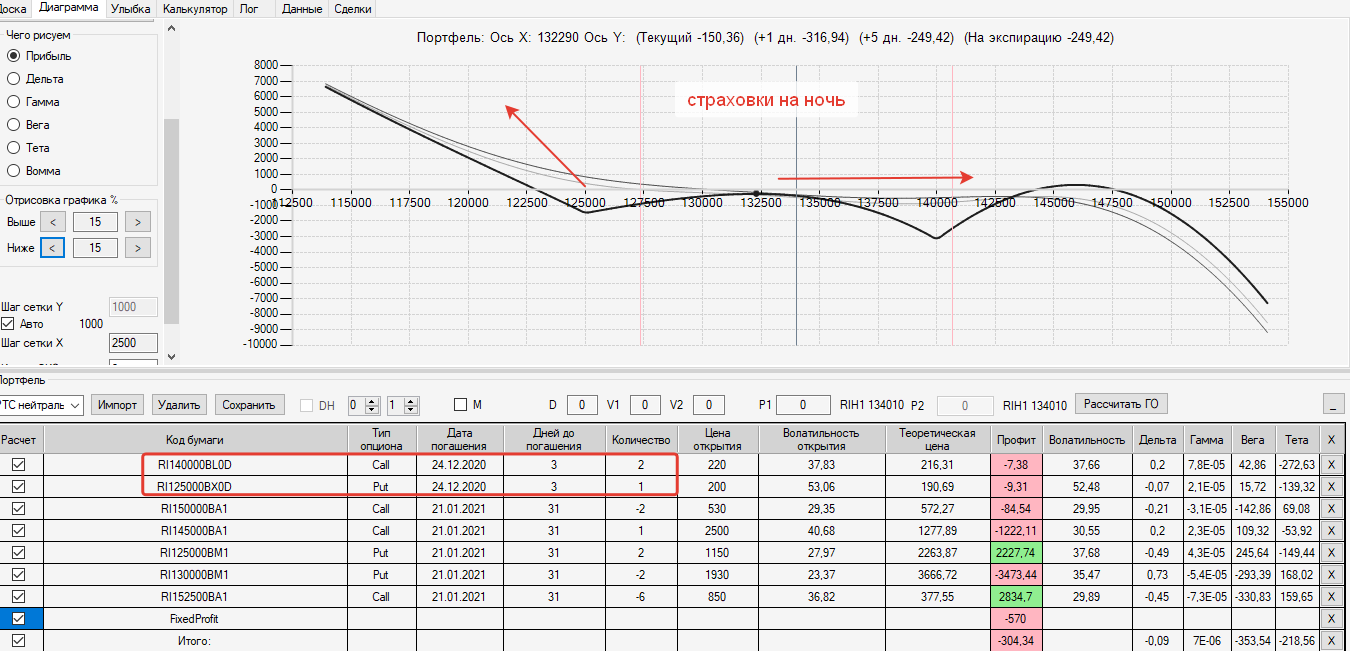Click the D value input field
The image size is (1350, 651).
(x=582, y=405)
